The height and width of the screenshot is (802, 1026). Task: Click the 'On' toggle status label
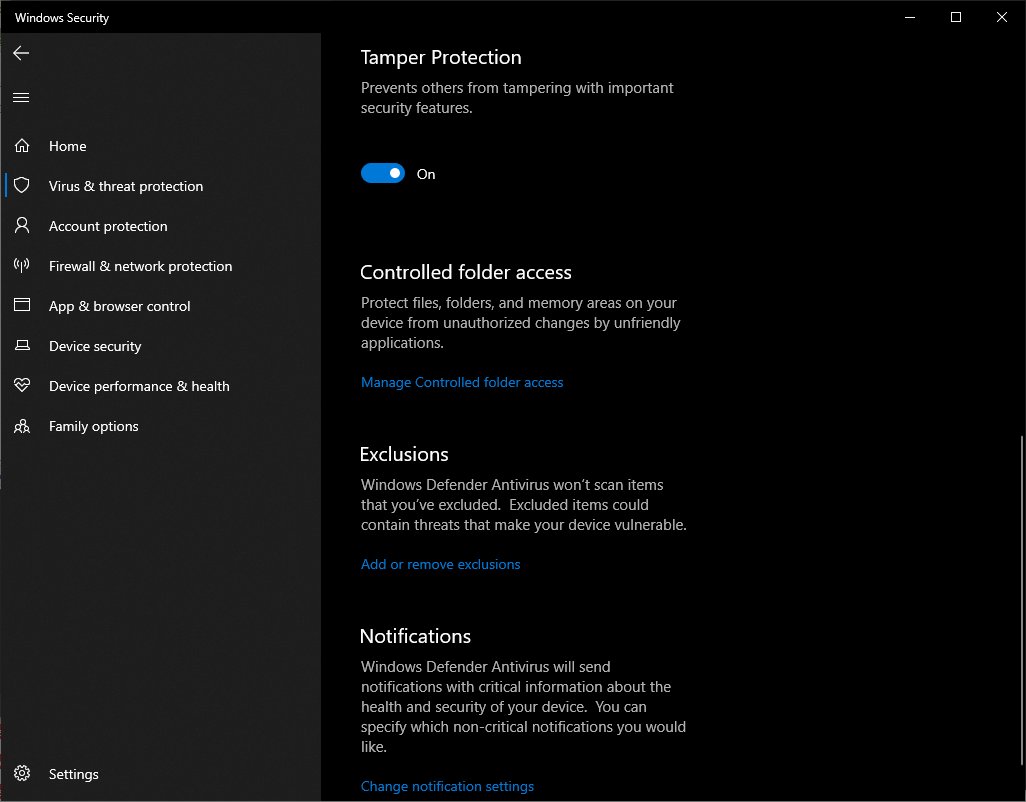[426, 174]
